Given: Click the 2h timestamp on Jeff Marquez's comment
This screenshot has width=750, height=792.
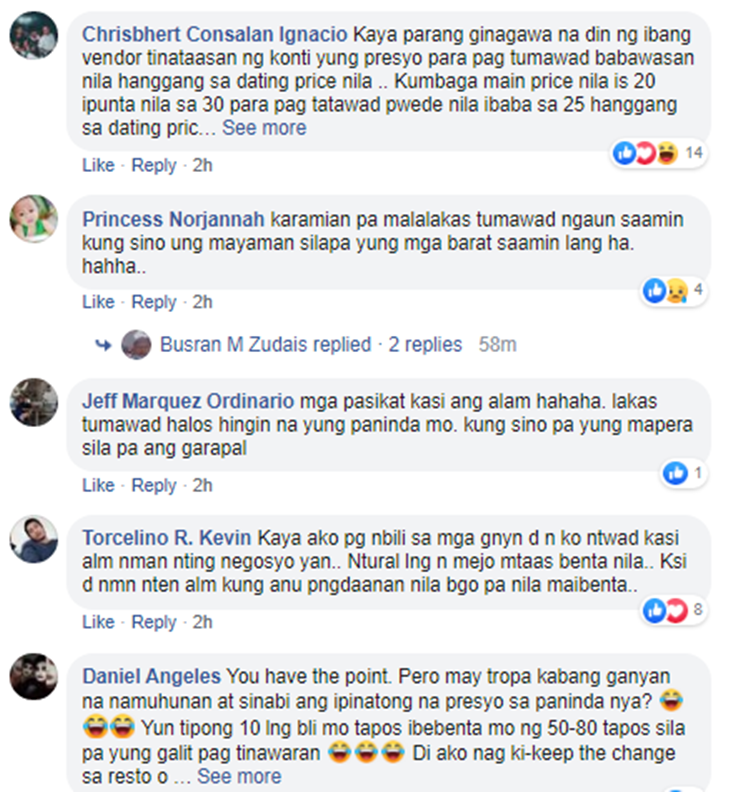Looking at the screenshot, I should 202,485.
